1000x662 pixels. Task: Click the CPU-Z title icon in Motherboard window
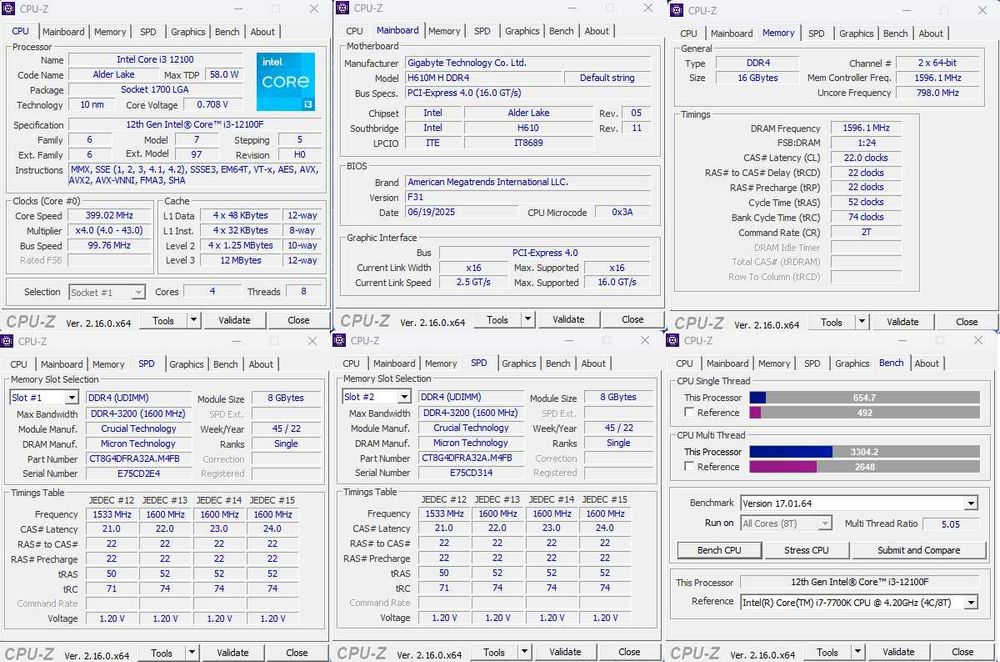tap(342, 8)
